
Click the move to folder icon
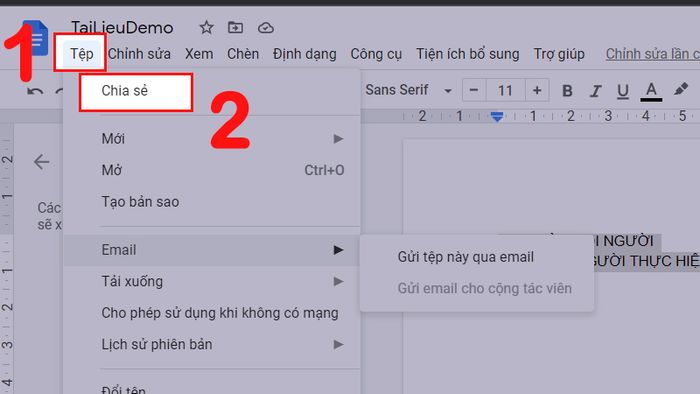pos(235,28)
